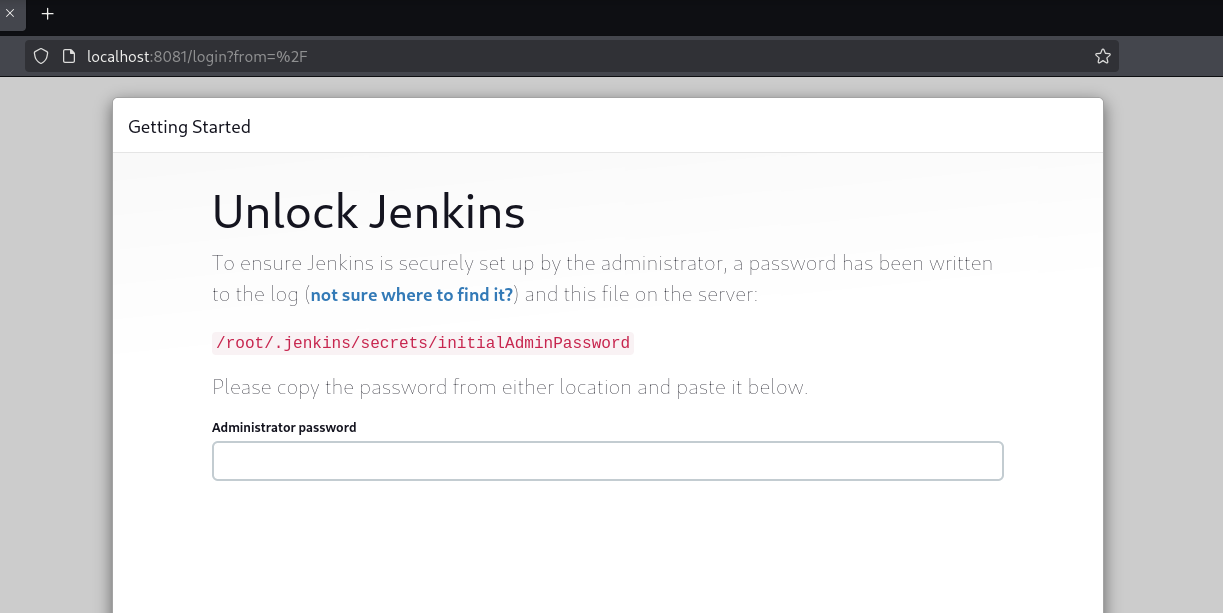Click the tracking protection shield icon
The height and width of the screenshot is (613, 1223).
(41, 56)
